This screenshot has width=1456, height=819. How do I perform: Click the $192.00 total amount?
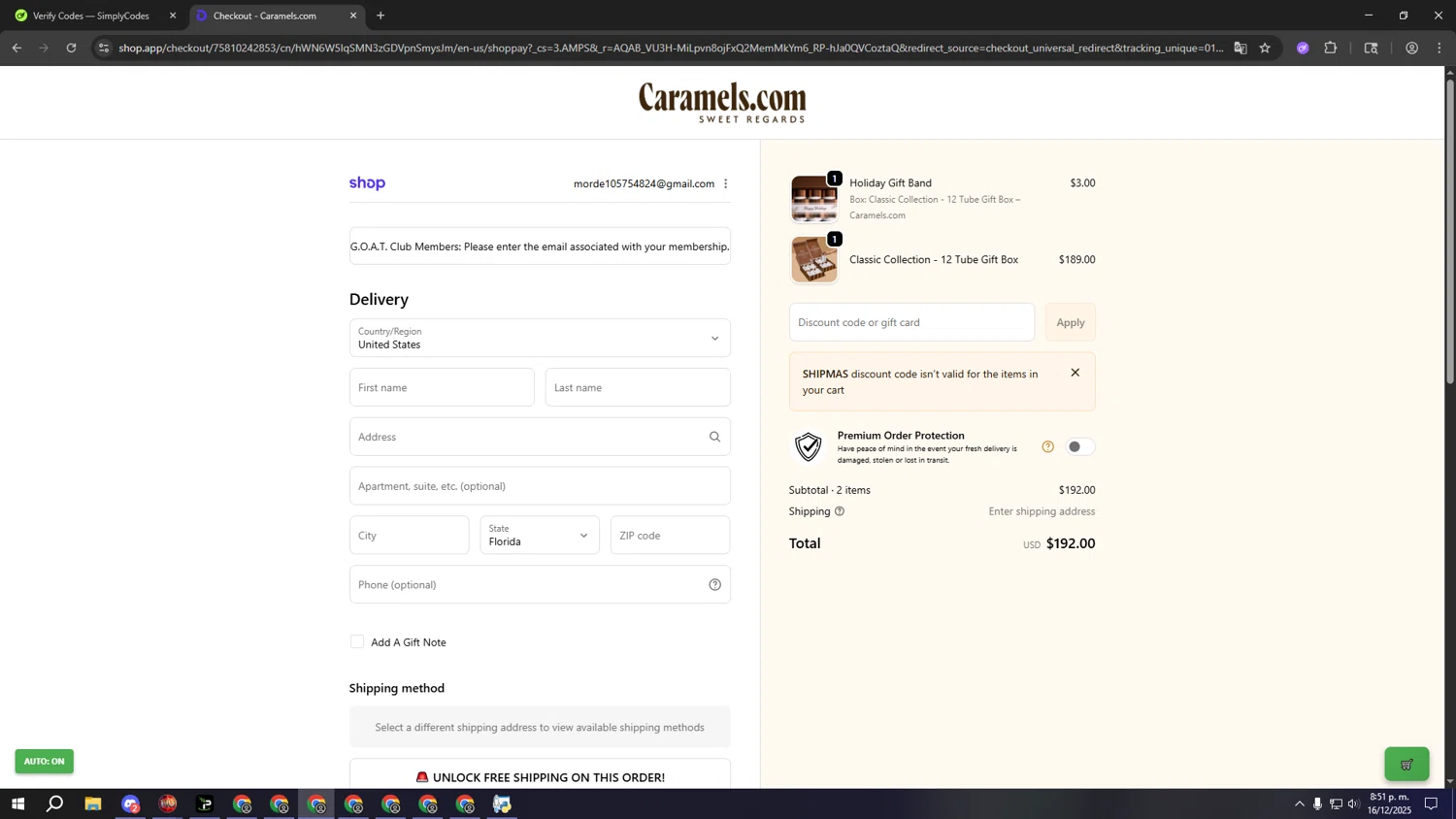tap(1071, 543)
